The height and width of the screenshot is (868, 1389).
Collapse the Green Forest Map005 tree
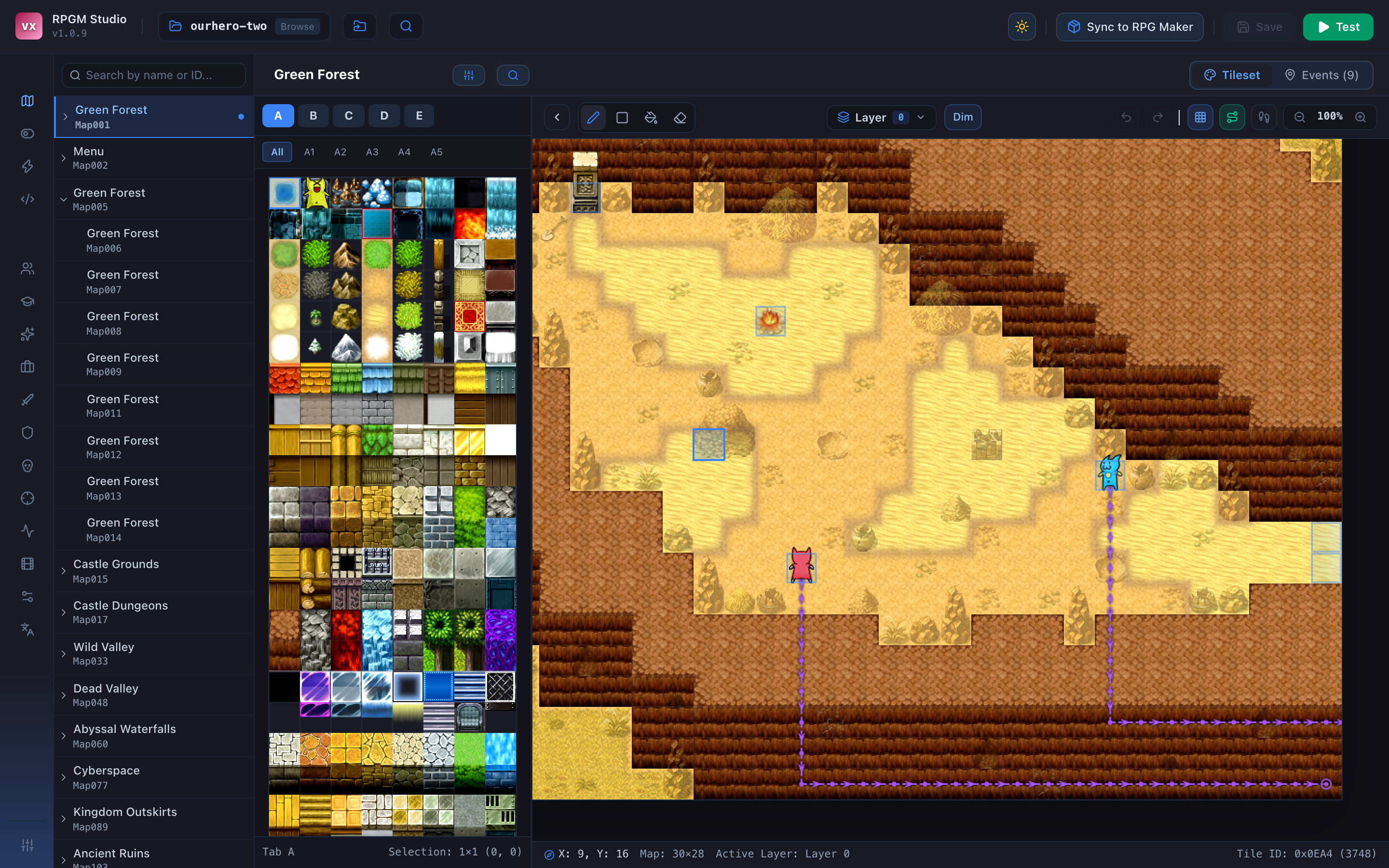point(63,200)
